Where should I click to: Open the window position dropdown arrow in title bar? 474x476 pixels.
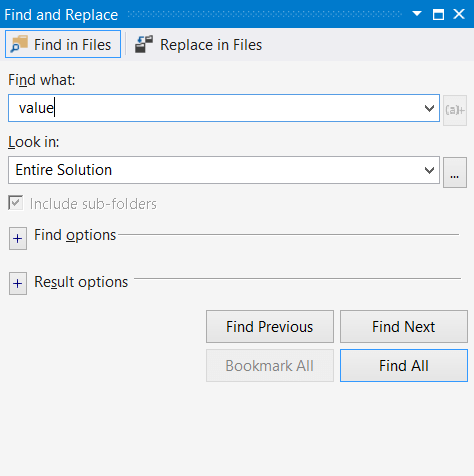pos(417,14)
